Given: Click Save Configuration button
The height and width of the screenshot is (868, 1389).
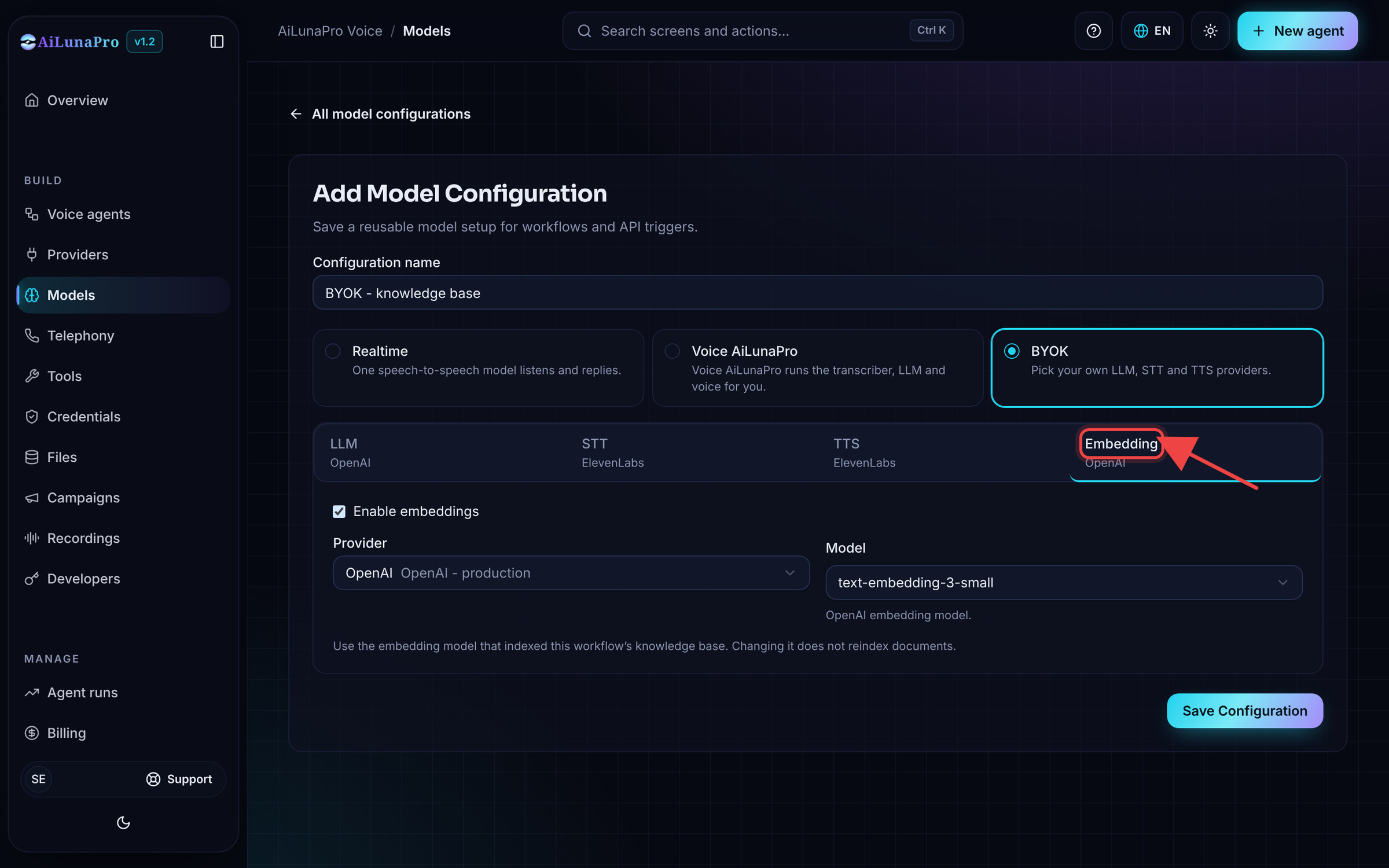Looking at the screenshot, I should click(1245, 711).
